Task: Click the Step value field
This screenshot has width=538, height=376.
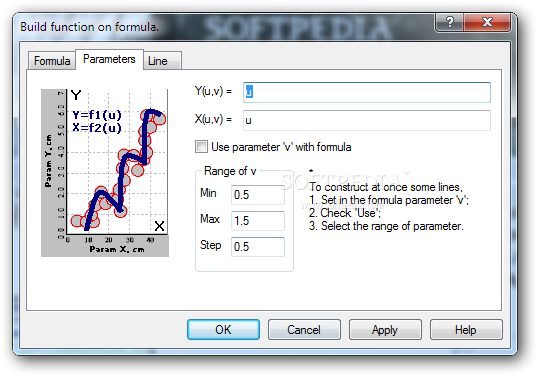Action: click(258, 247)
